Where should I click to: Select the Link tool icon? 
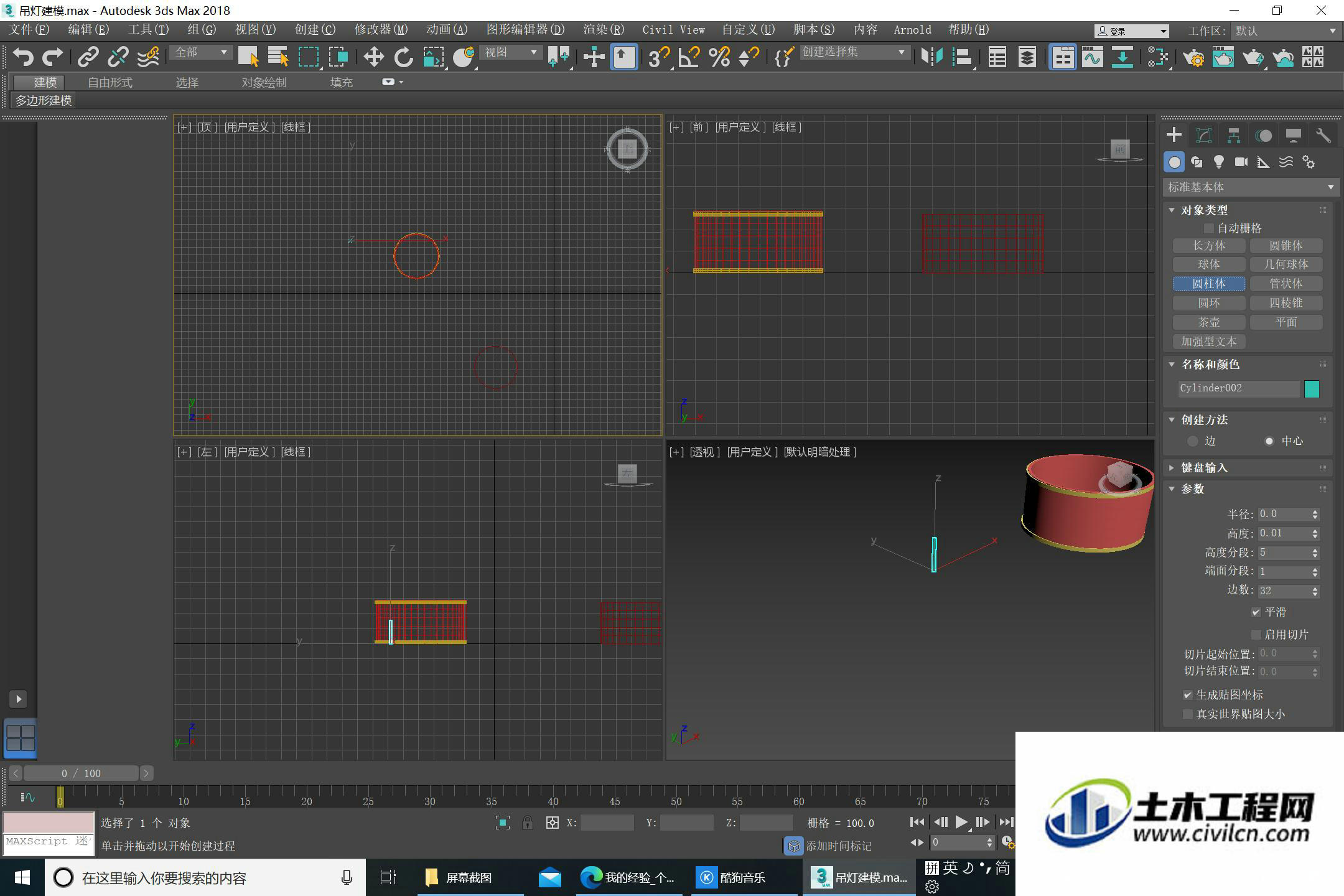pos(88,57)
